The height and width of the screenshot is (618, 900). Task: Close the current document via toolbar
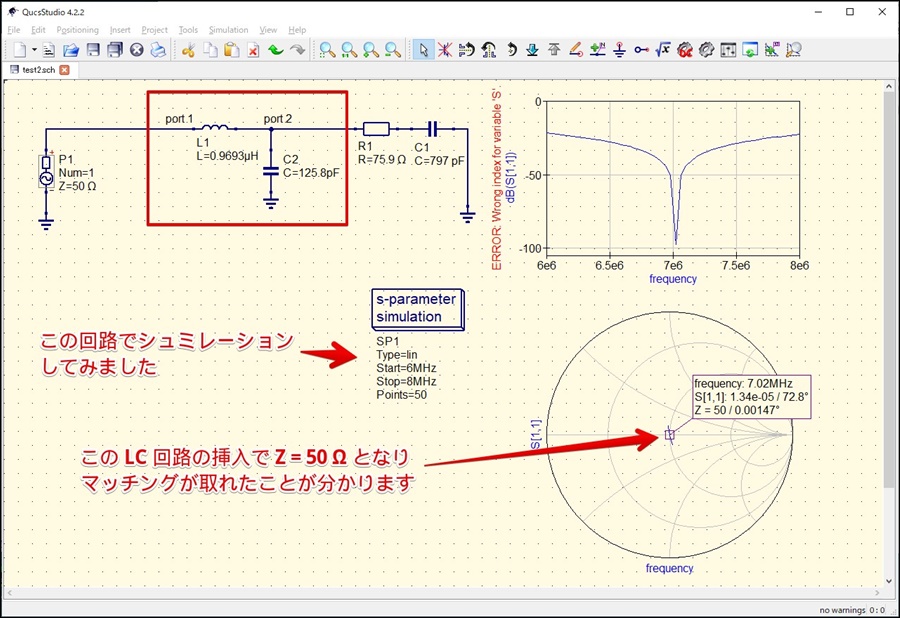(137, 50)
